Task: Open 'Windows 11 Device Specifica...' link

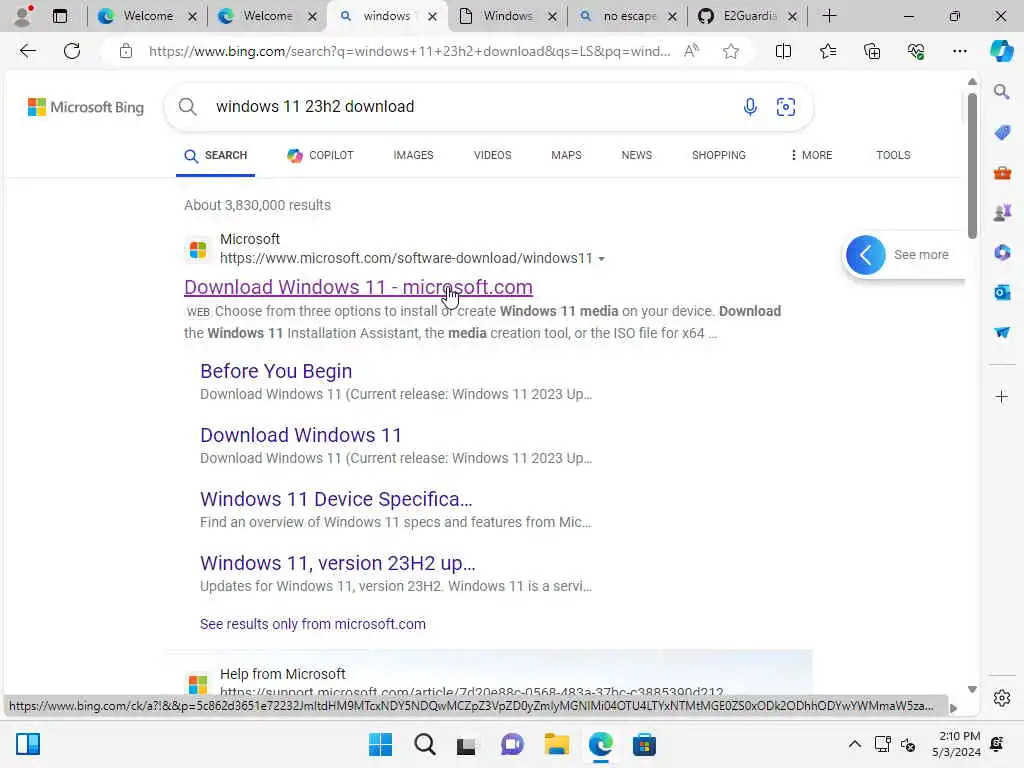Action: (x=336, y=499)
